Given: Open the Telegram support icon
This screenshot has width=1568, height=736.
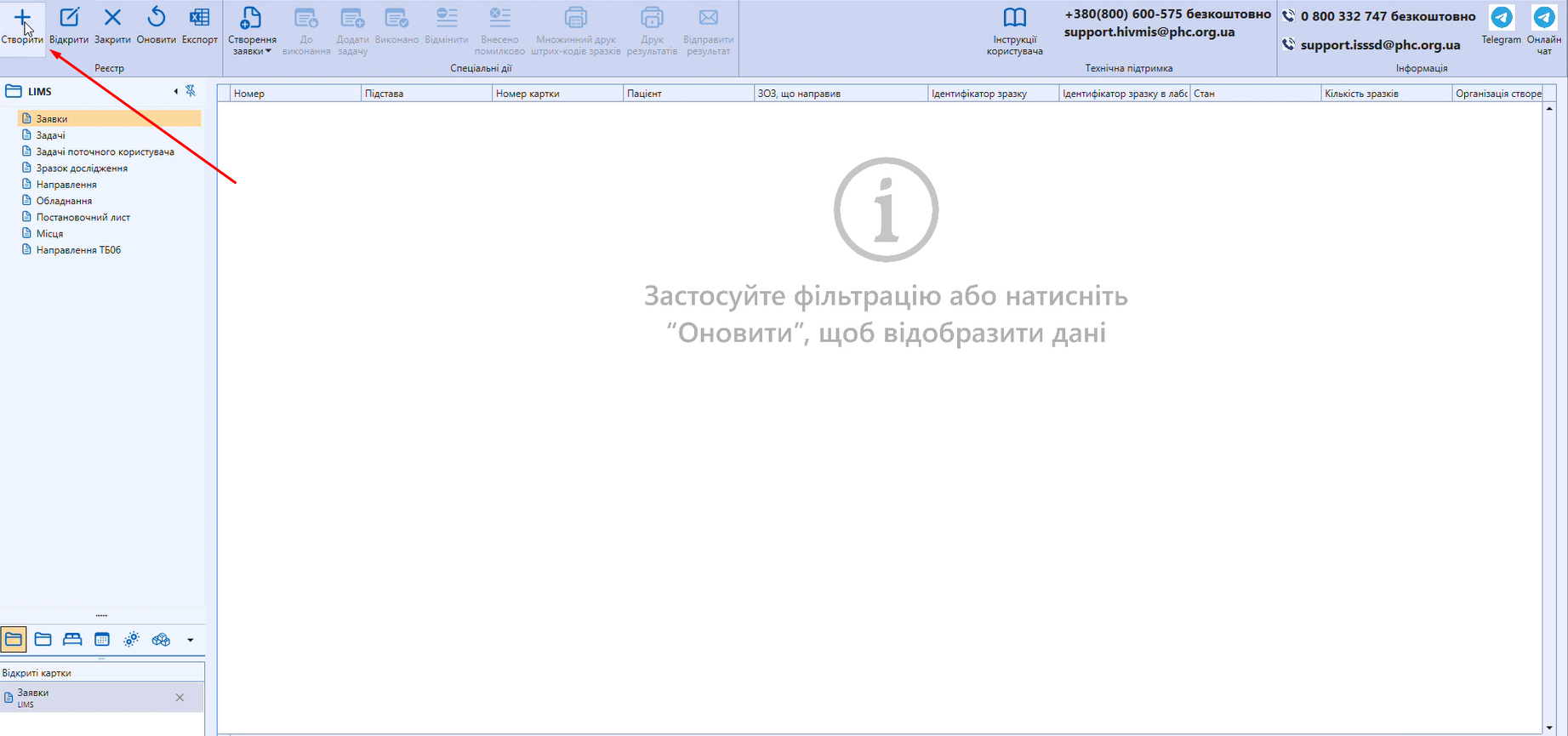Looking at the screenshot, I should pyautogui.click(x=1501, y=19).
